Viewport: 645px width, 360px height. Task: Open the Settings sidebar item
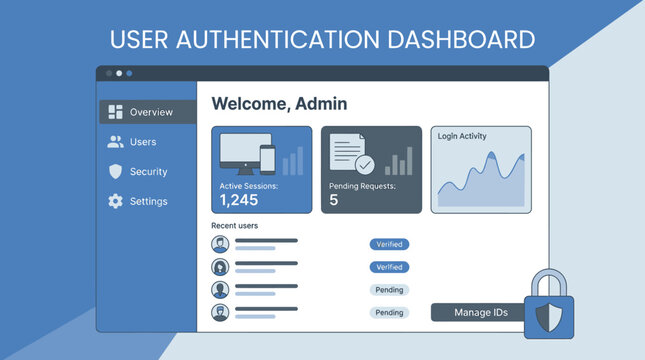(148, 201)
